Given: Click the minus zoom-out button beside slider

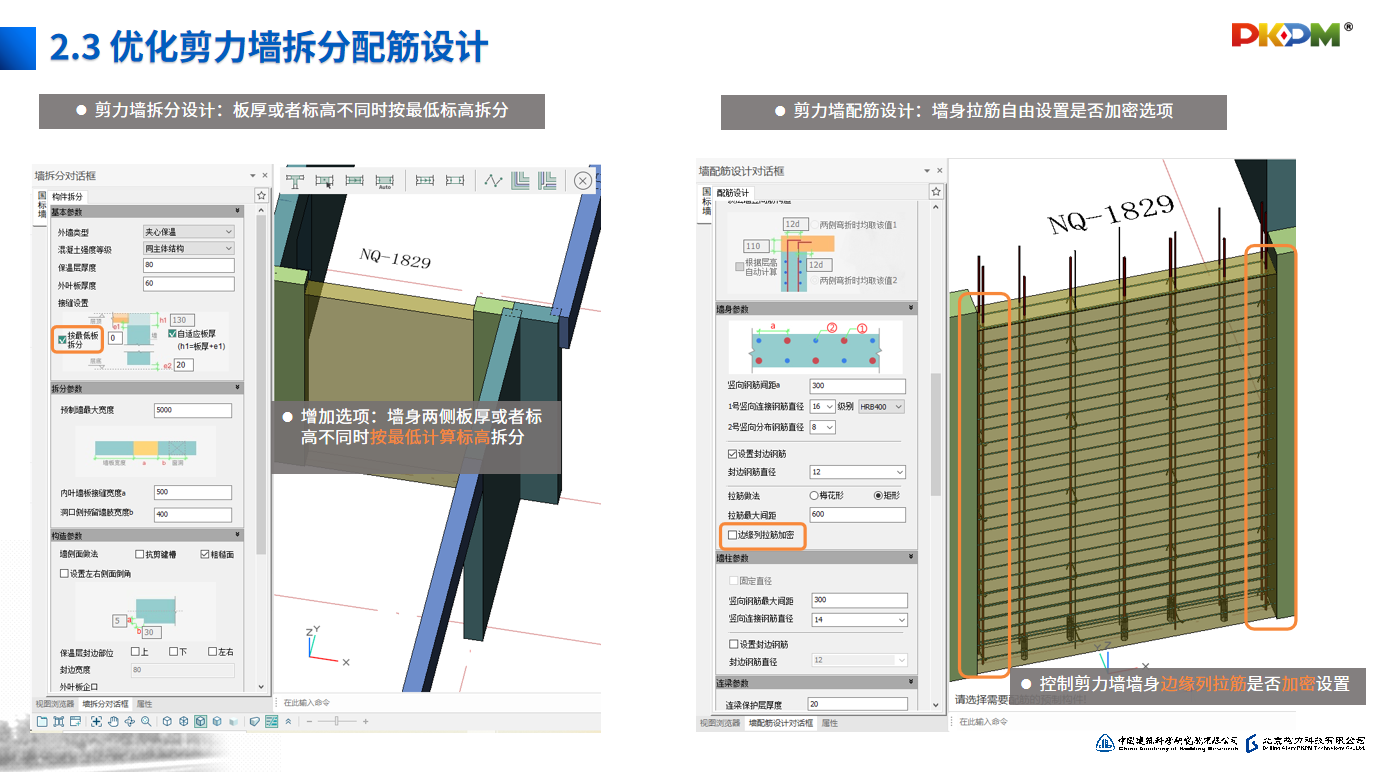Looking at the screenshot, I should pos(309,721).
